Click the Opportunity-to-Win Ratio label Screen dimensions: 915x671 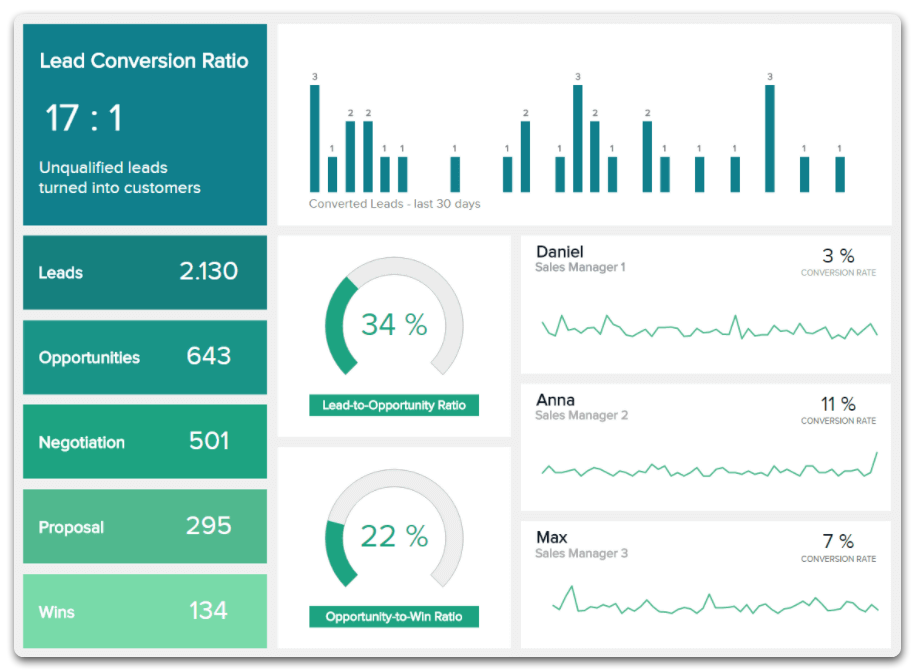[x=394, y=617]
